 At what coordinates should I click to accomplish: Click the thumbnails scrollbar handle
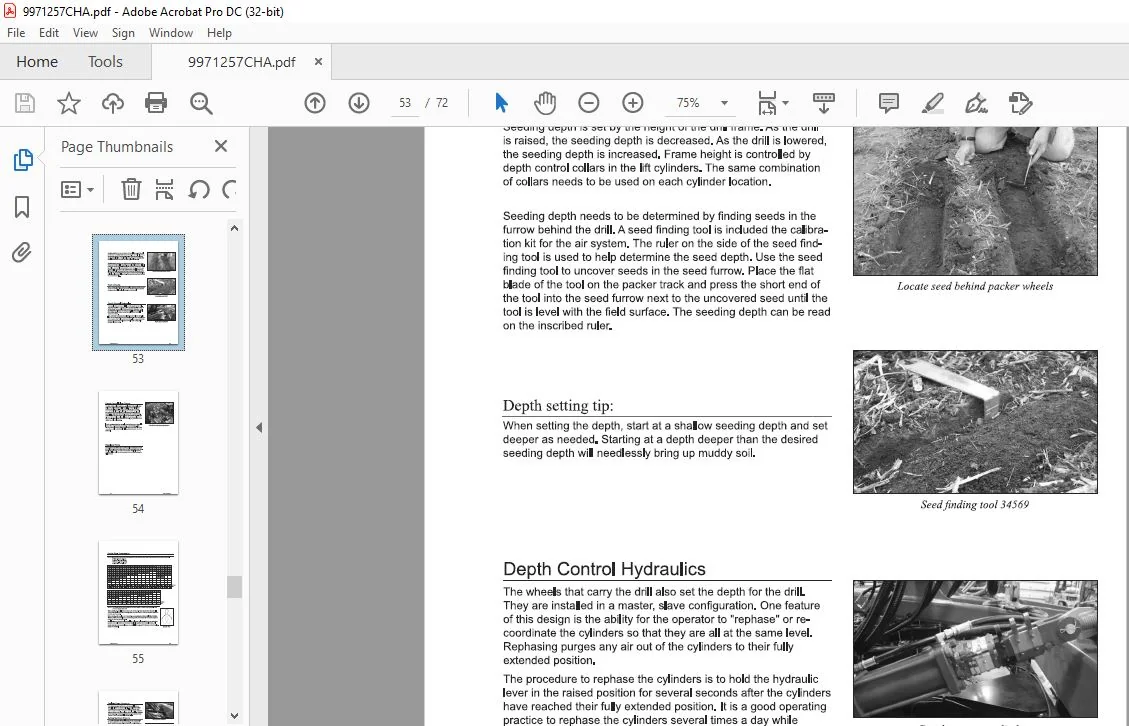click(234, 587)
